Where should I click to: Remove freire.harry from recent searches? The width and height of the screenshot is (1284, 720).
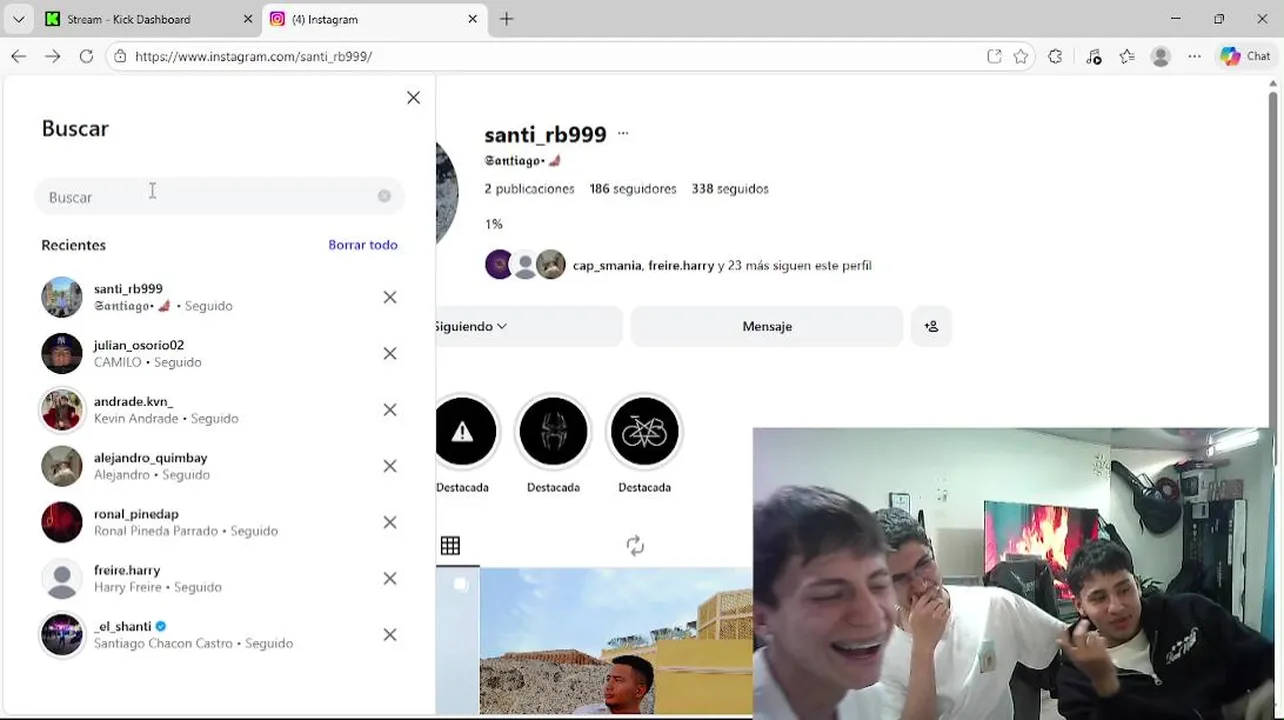point(390,578)
